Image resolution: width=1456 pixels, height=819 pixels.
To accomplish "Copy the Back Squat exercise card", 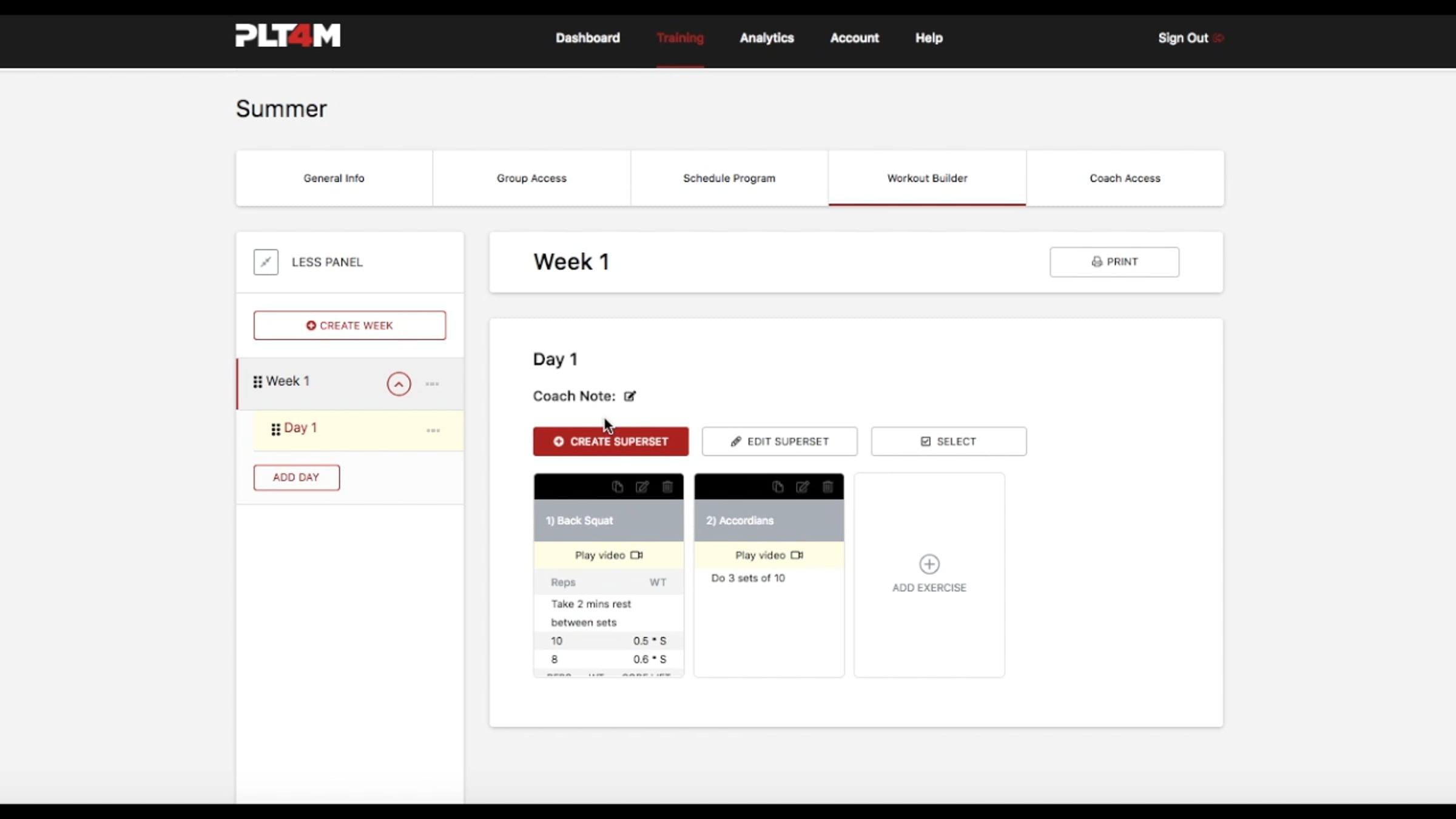I will tap(617, 487).
